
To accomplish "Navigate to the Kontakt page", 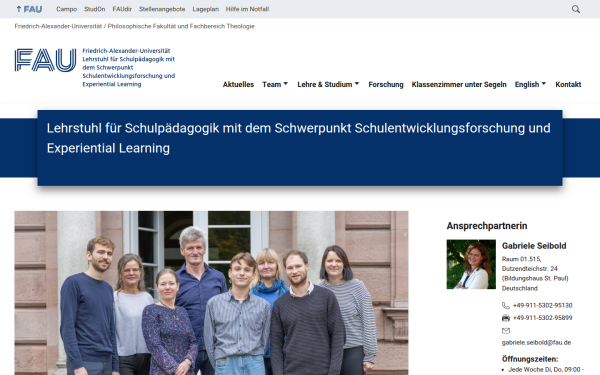I will [568, 84].
